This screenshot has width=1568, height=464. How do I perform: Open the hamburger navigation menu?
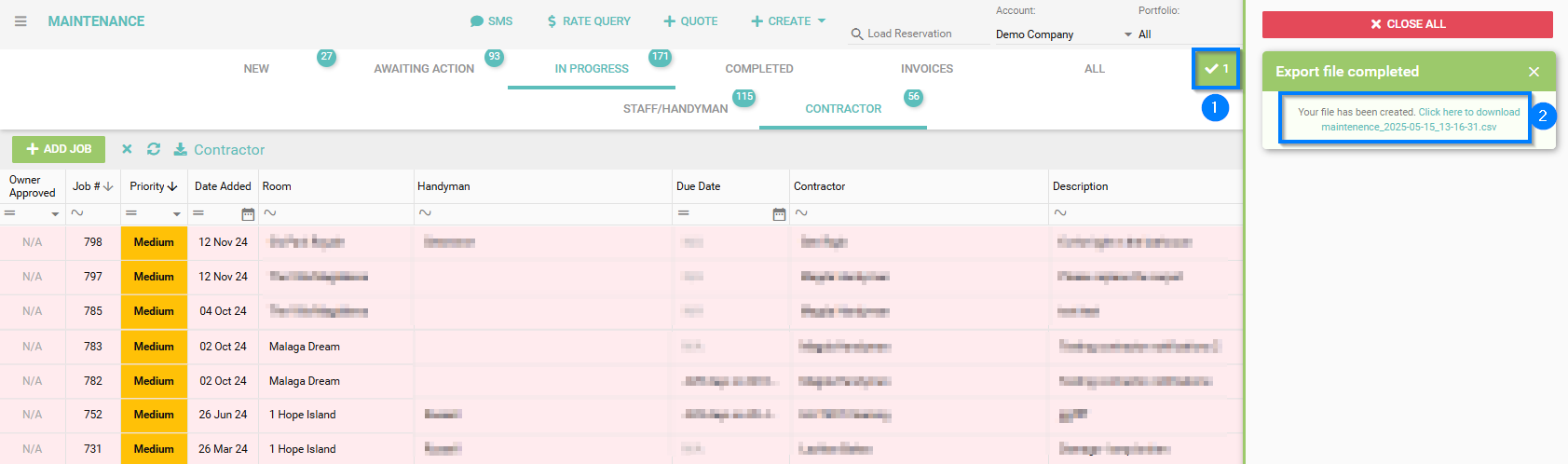(20, 21)
